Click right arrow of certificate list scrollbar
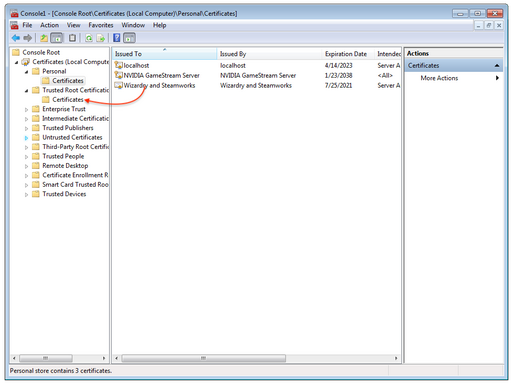The height and width of the screenshot is (386, 512). point(396,358)
